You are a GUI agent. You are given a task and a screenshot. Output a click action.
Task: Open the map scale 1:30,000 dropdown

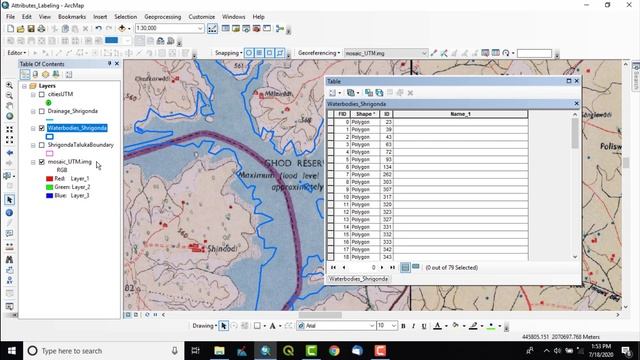pos(200,28)
